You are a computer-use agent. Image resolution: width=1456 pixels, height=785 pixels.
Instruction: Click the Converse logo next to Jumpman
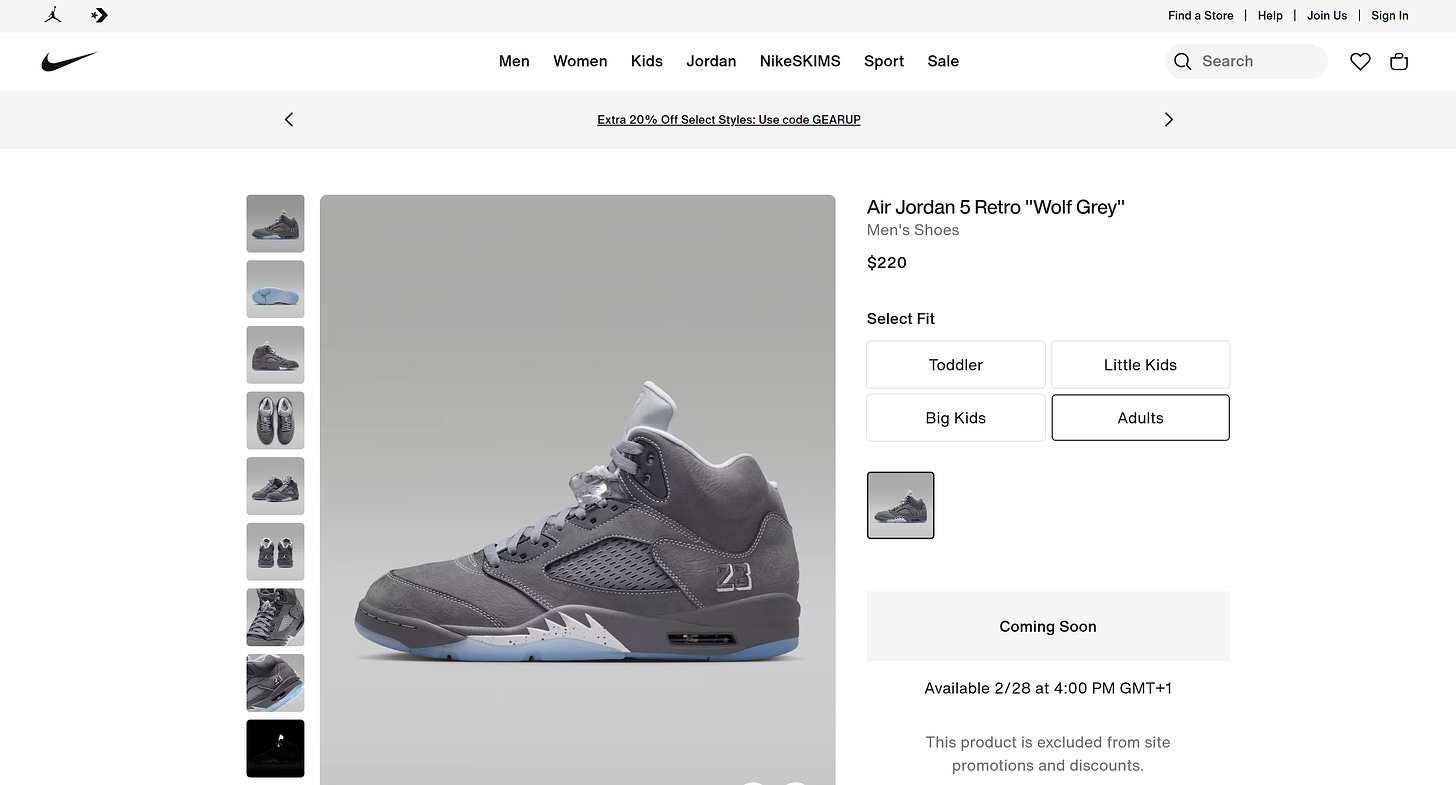98,15
